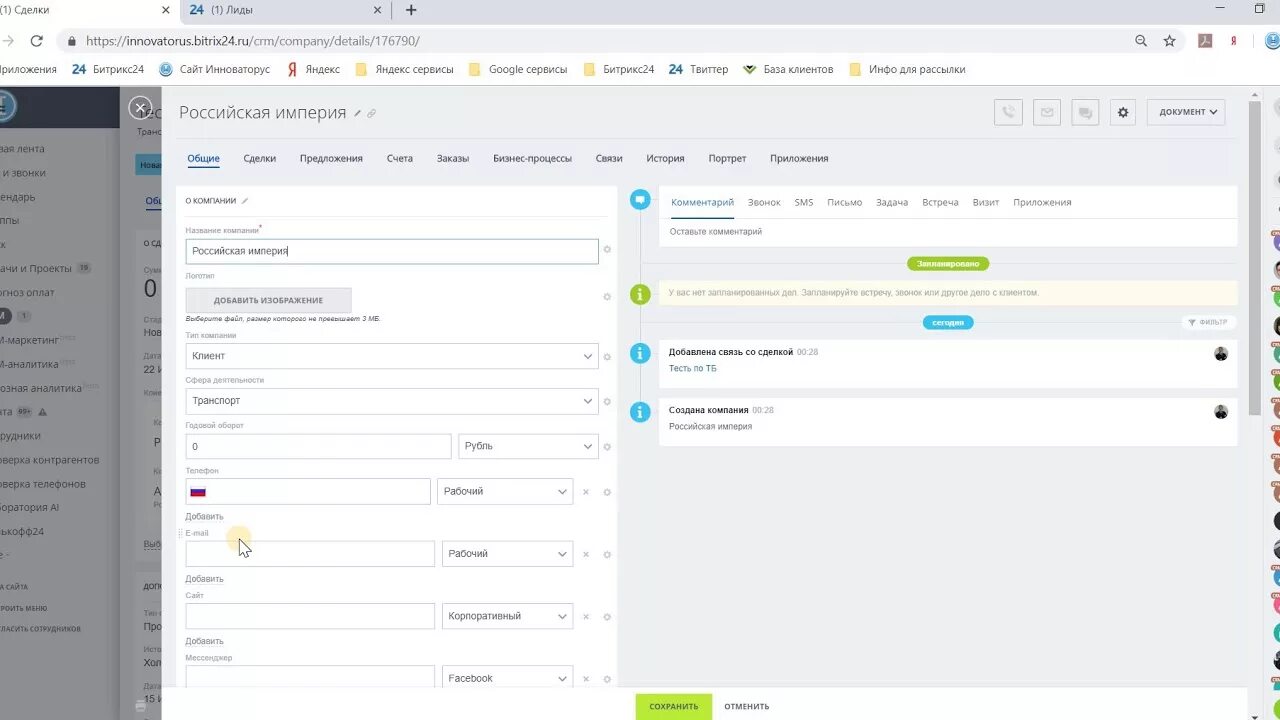Click the email envelope icon in header
1280x720 pixels.
[1047, 112]
